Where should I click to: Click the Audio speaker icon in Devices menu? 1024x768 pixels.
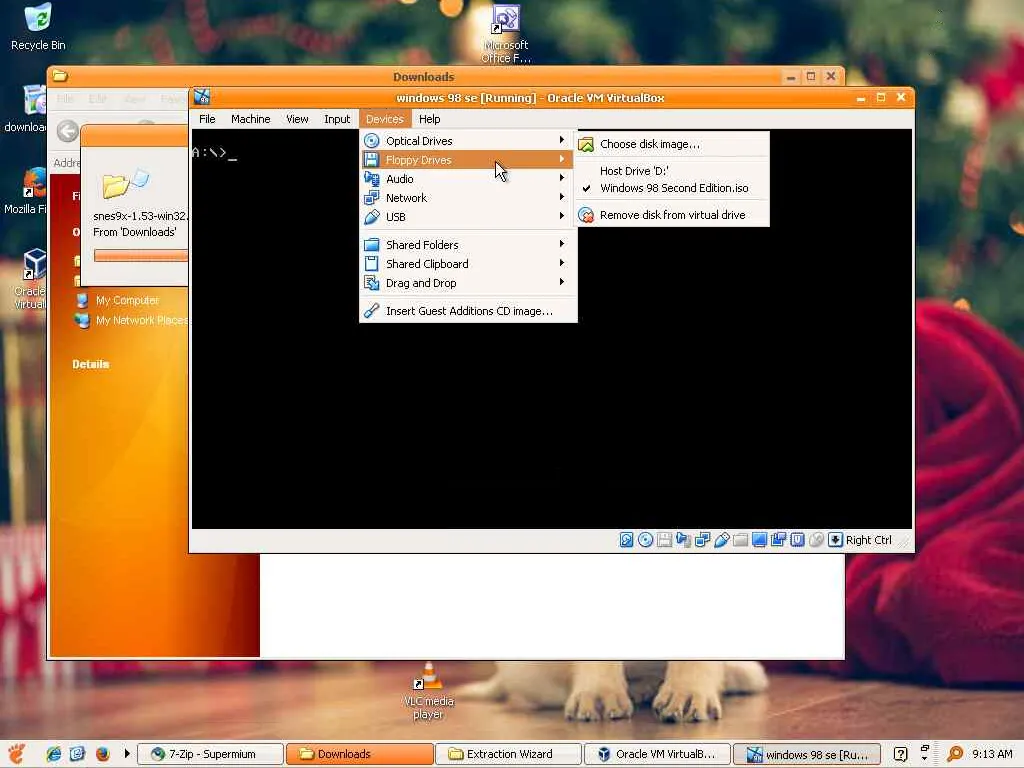(x=372, y=178)
